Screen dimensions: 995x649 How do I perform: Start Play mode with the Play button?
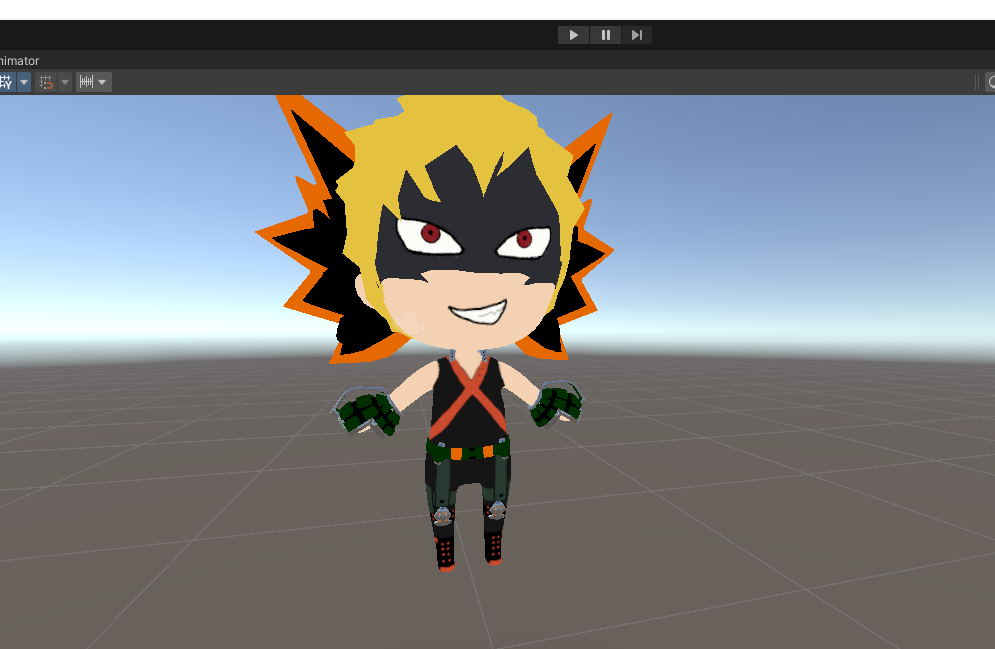coord(573,35)
